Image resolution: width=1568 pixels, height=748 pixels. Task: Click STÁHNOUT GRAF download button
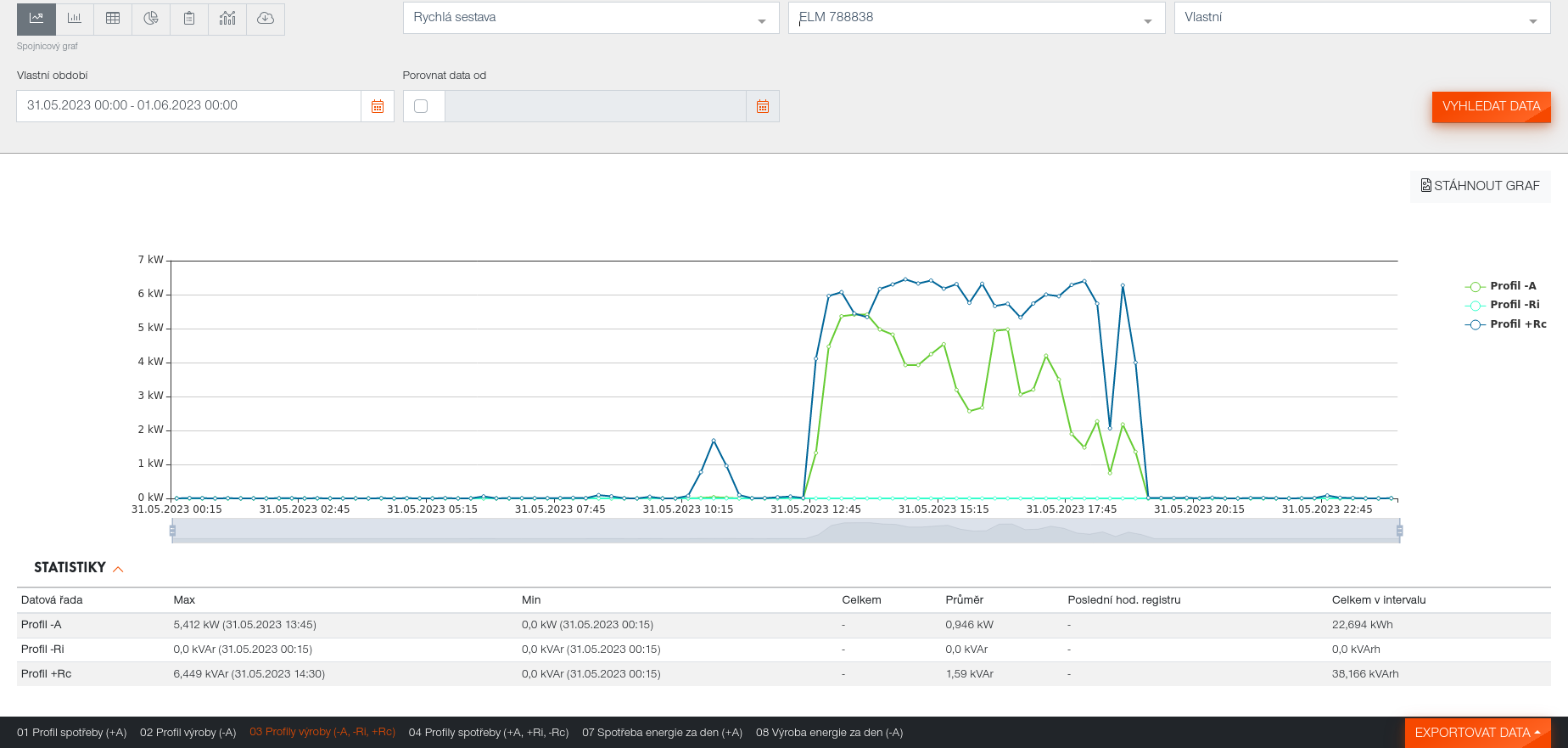[x=1481, y=186]
